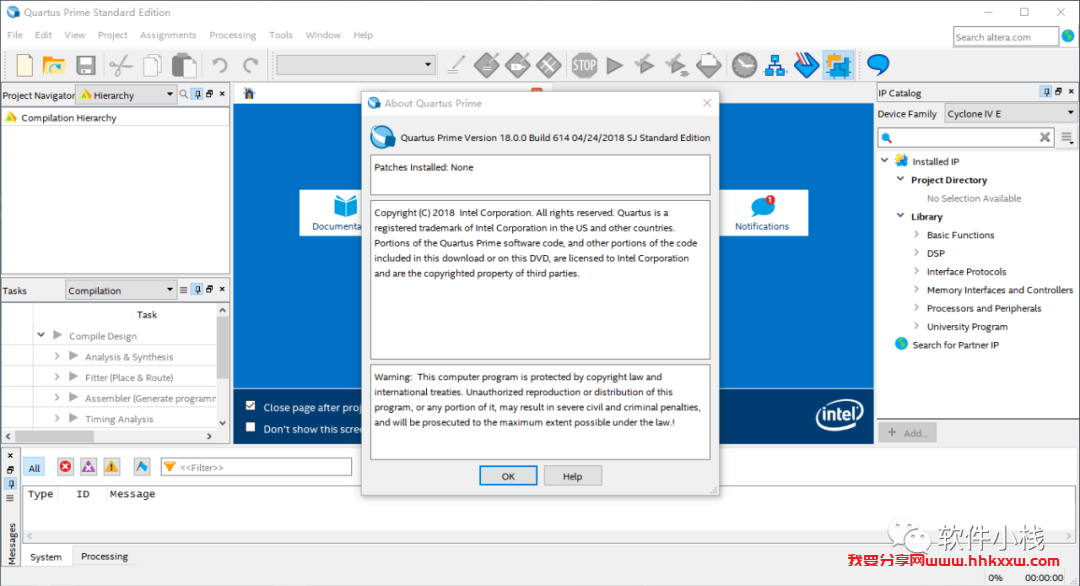Open the Processing menu
The image size is (1080, 586).
(232, 35)
